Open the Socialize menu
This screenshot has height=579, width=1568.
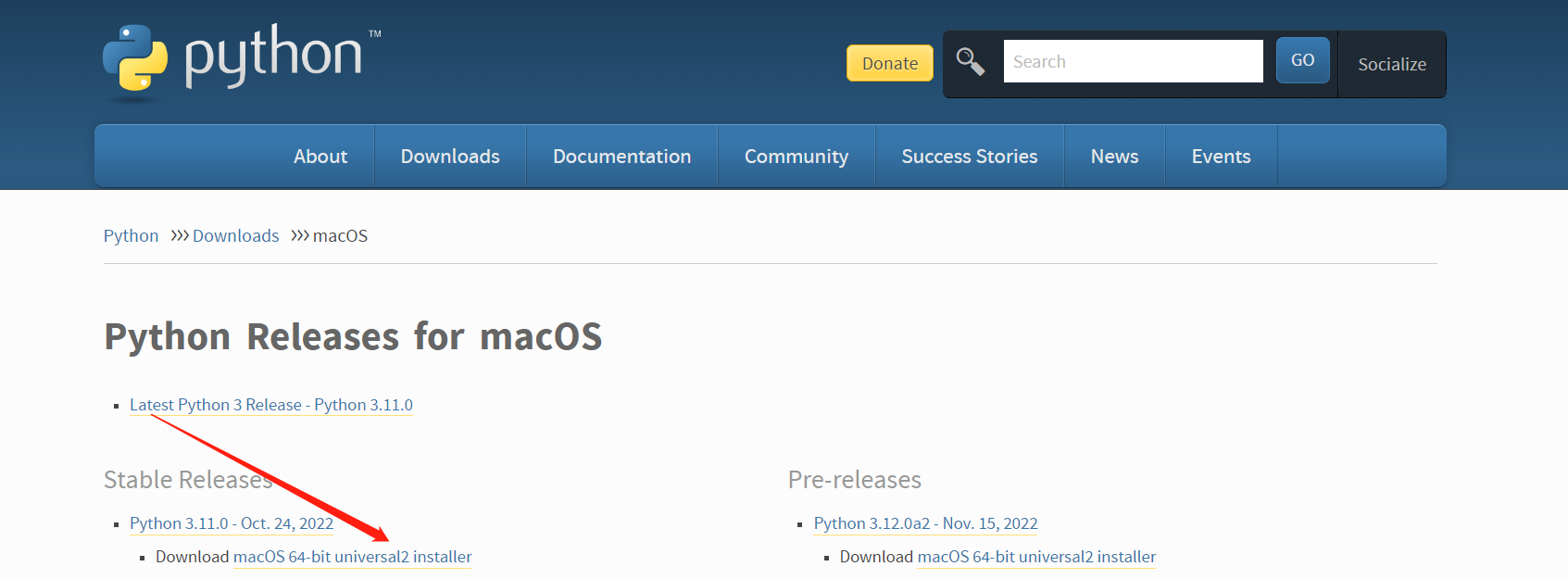(1392, 64)
